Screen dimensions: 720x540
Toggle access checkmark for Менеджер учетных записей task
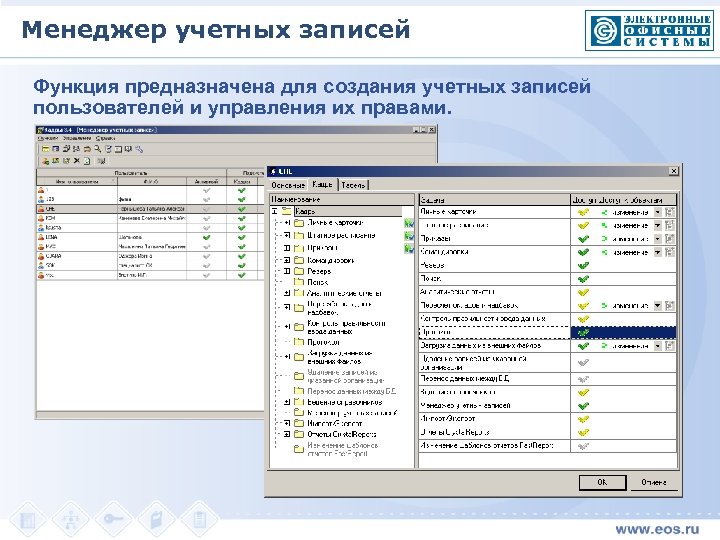tap(583, 406)
